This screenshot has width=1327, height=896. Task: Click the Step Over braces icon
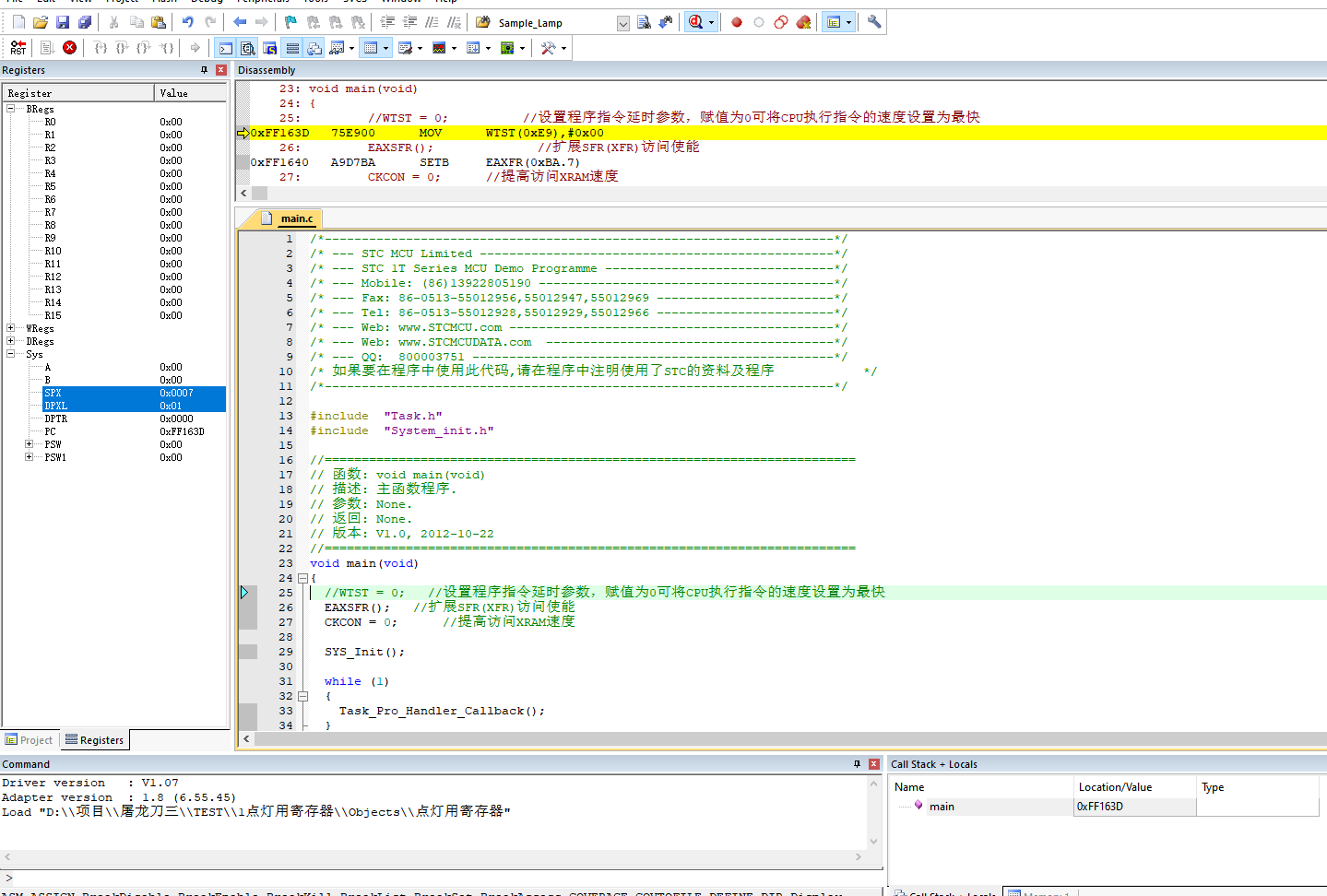point(122,48)
